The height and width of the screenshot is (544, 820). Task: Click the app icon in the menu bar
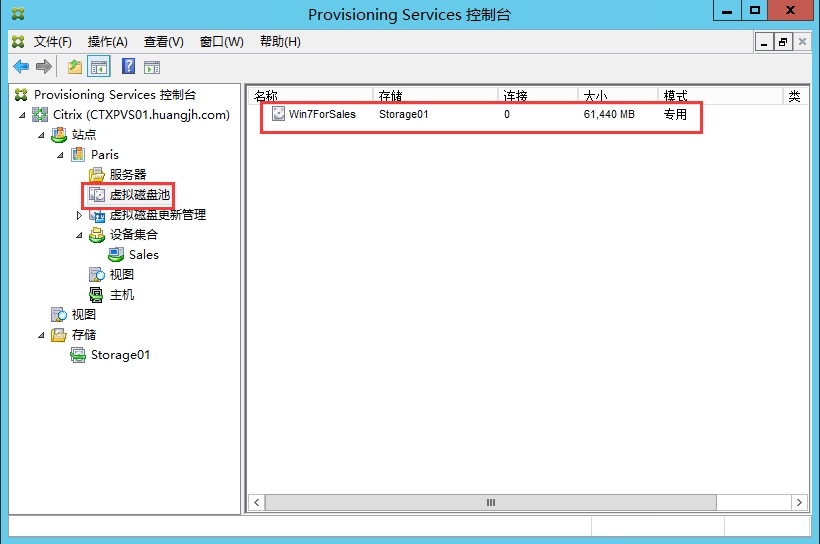click(18, 41)
